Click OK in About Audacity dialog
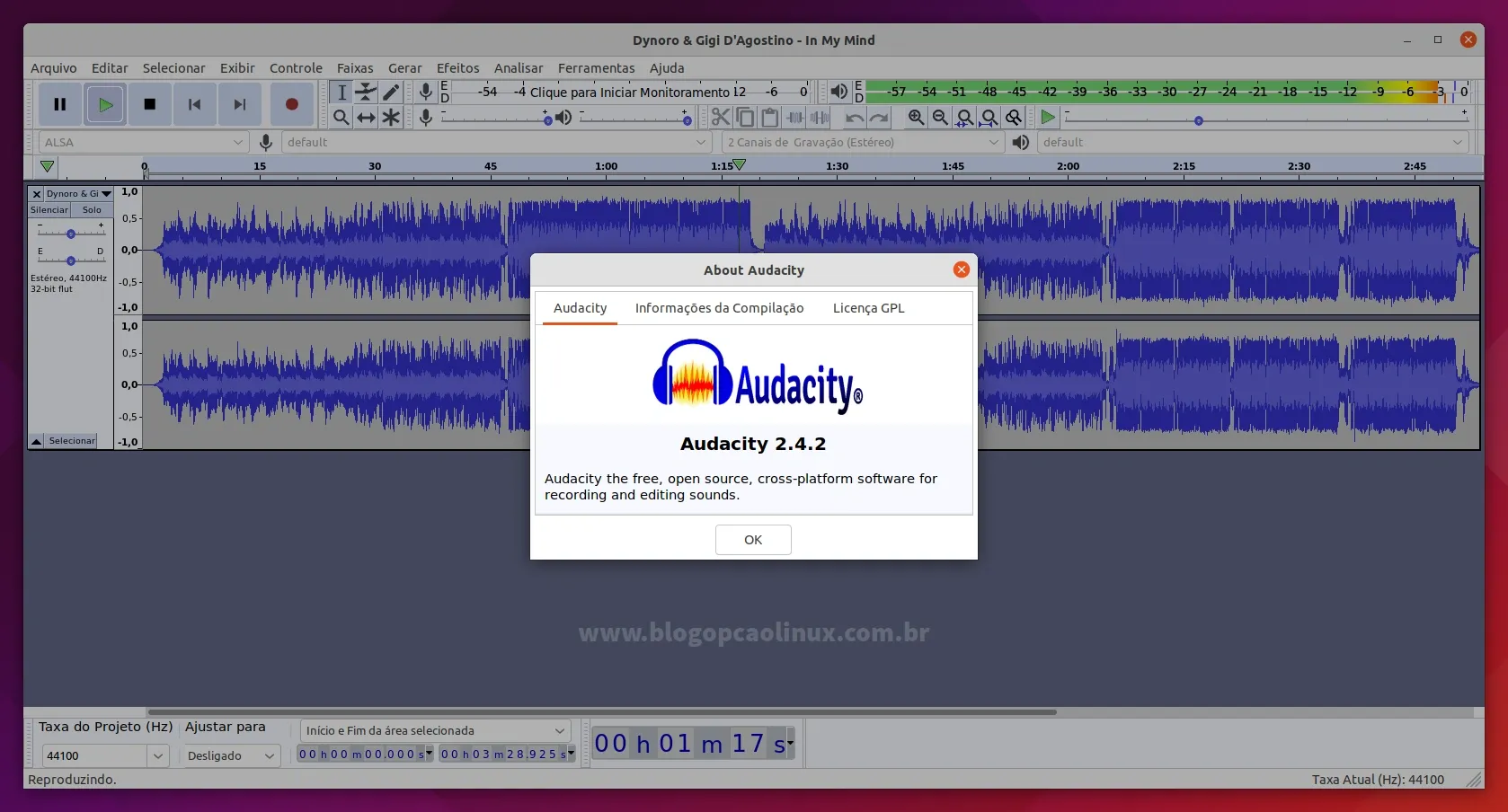 pos(753,540)
